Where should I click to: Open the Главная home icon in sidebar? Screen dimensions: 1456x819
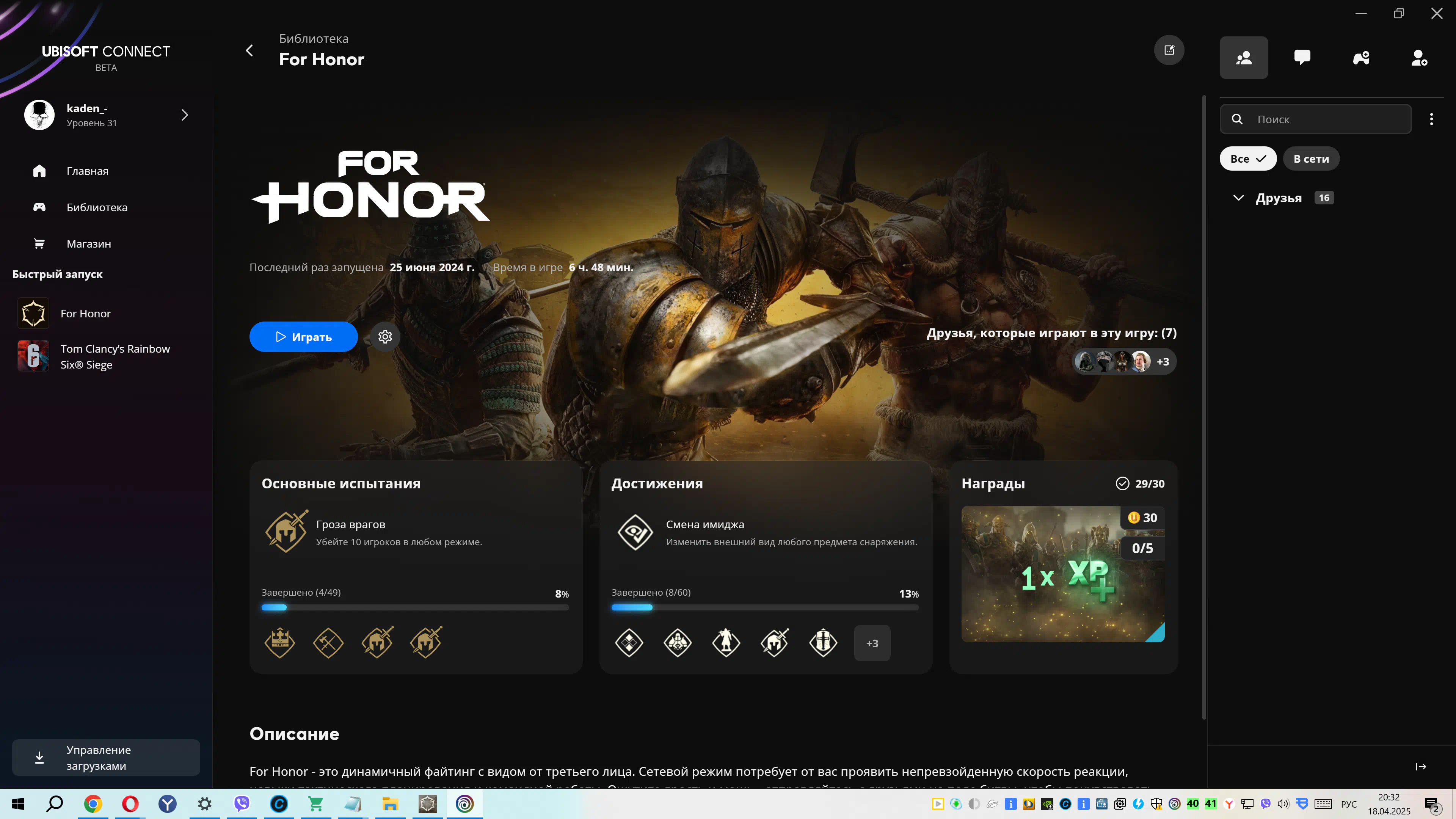(39, 171)
